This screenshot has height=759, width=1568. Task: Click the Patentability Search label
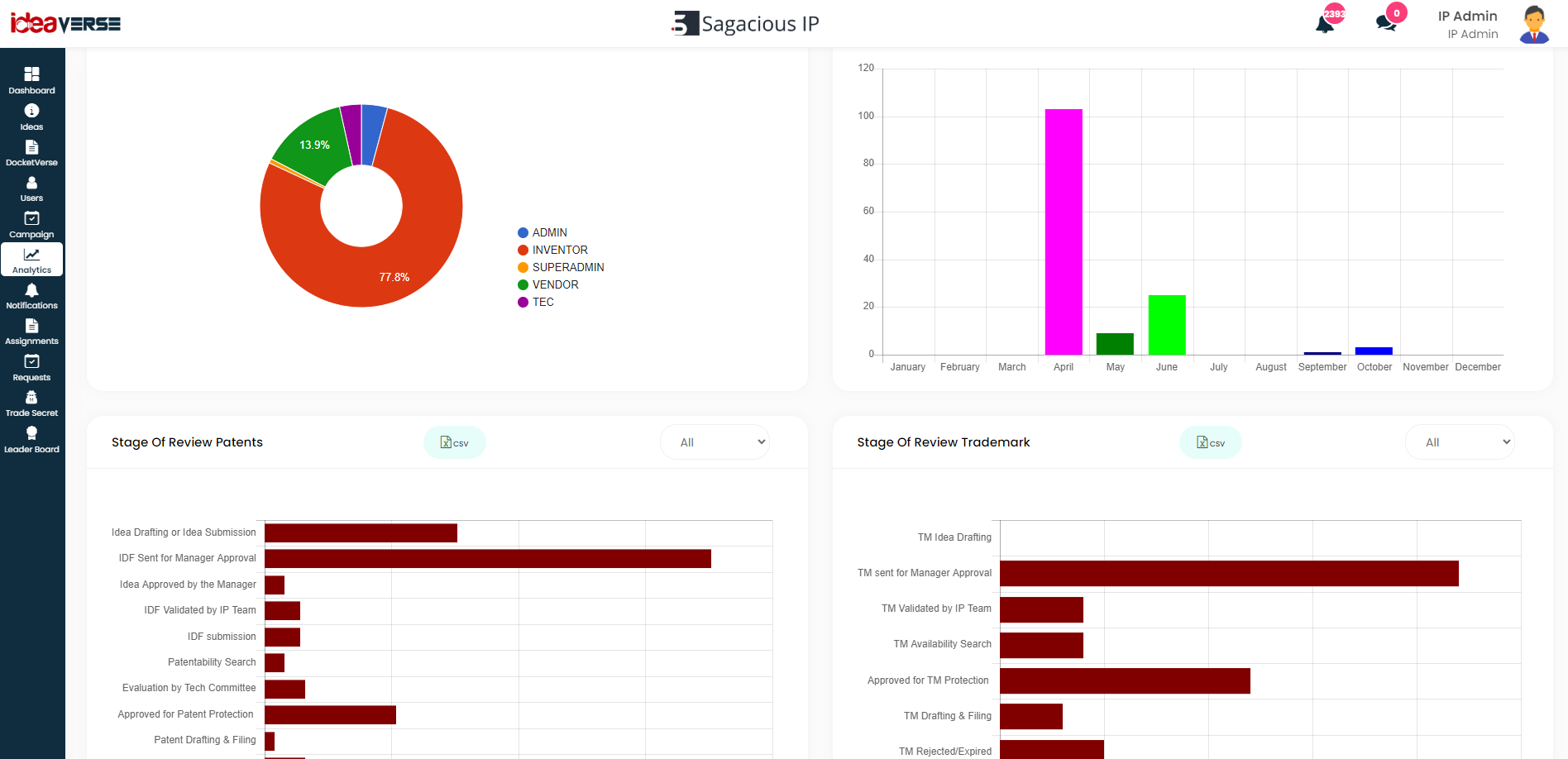coord(212,662)
